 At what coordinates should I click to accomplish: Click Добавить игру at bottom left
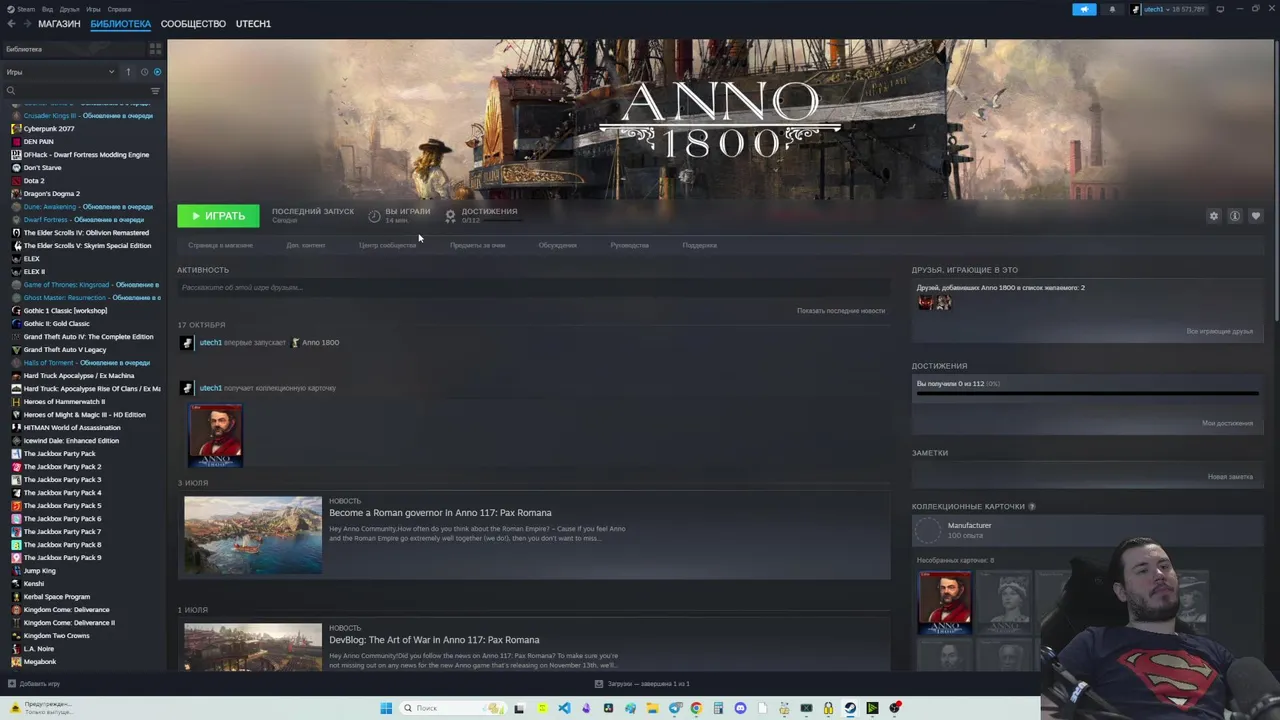34,684
